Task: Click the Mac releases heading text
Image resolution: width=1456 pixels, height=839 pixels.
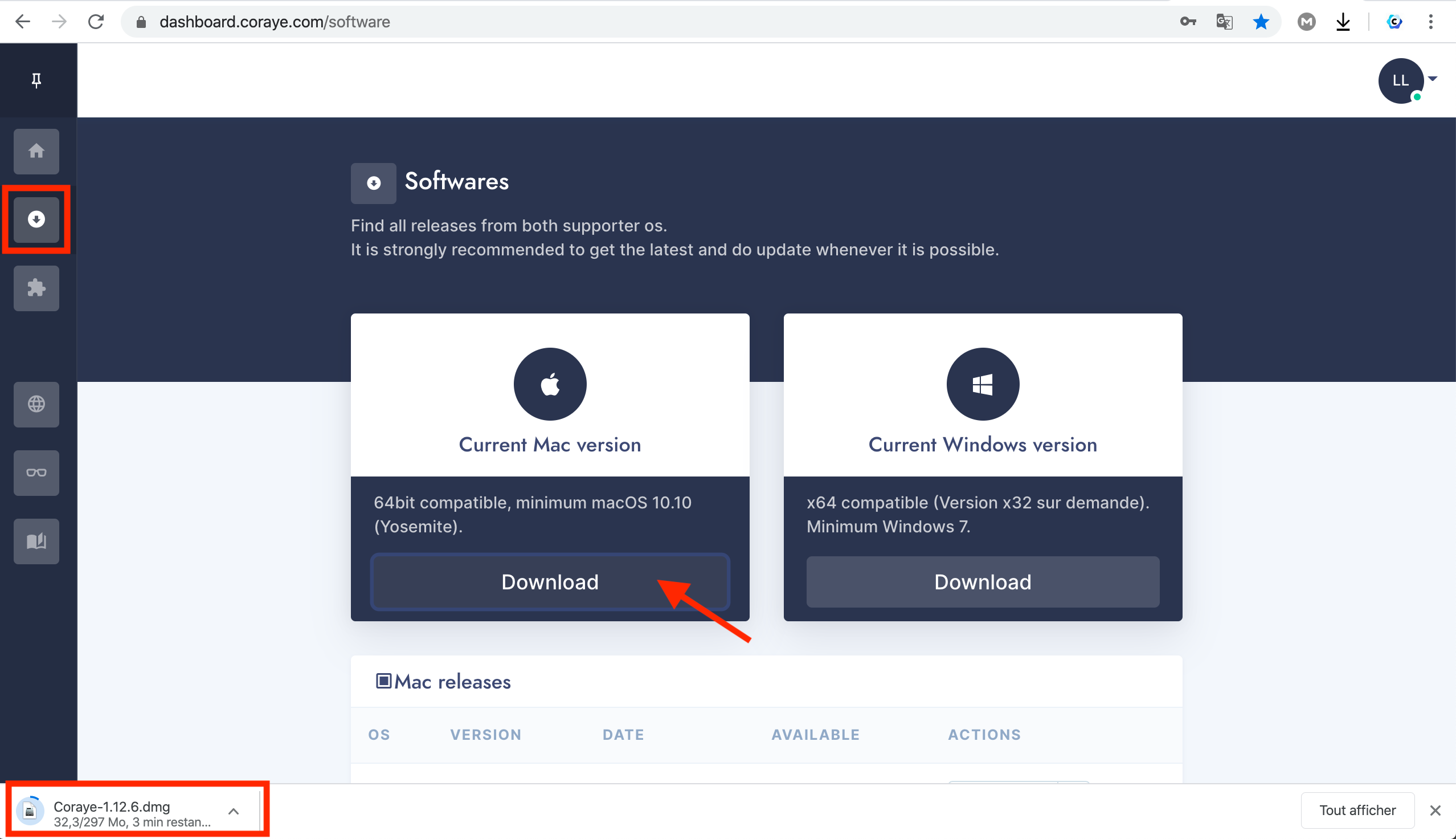Action: (x=452, y=682)
